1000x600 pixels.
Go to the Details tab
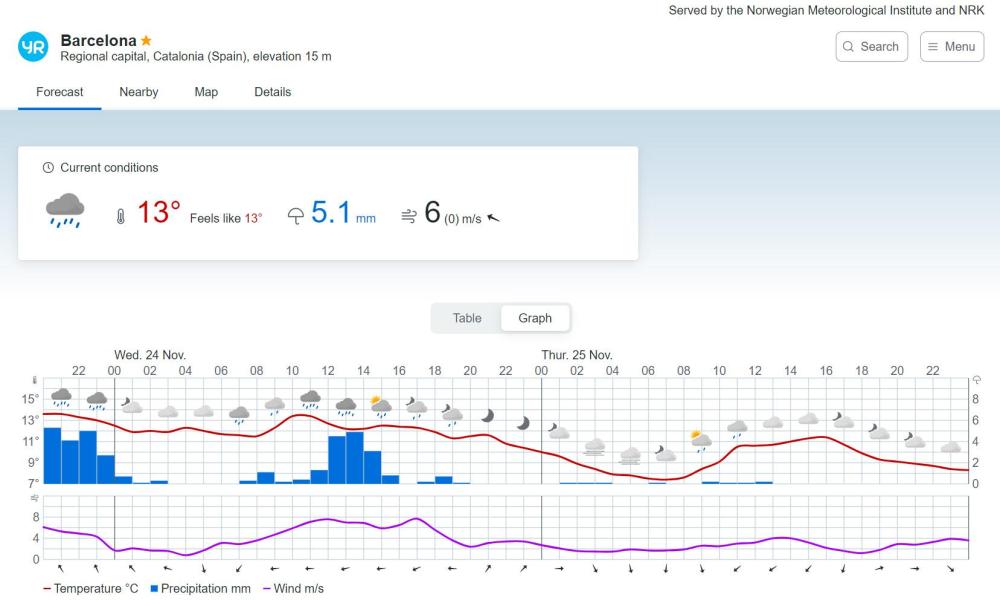point(272,92)
